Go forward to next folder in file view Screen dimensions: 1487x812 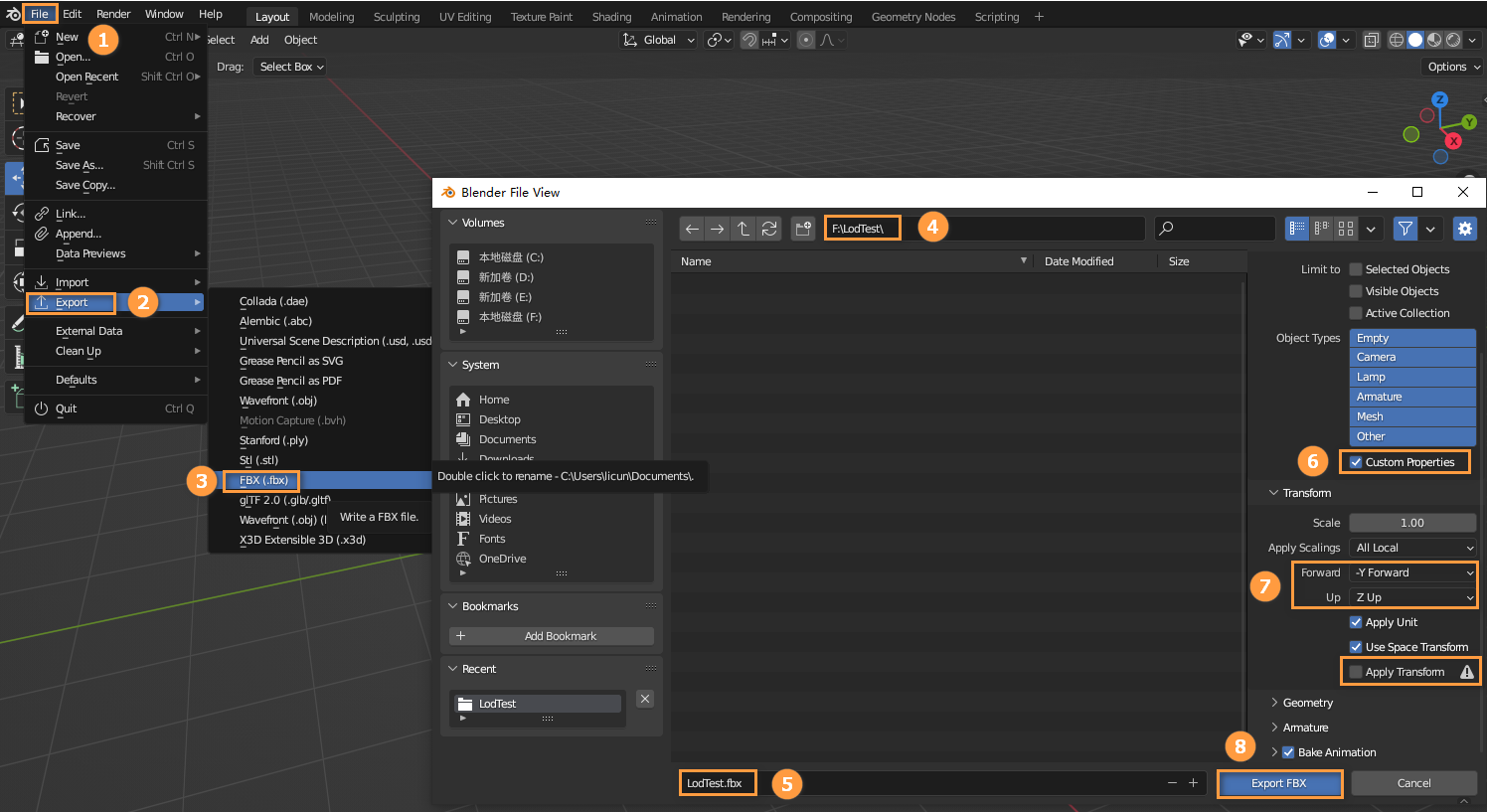[x=717, y=229]
